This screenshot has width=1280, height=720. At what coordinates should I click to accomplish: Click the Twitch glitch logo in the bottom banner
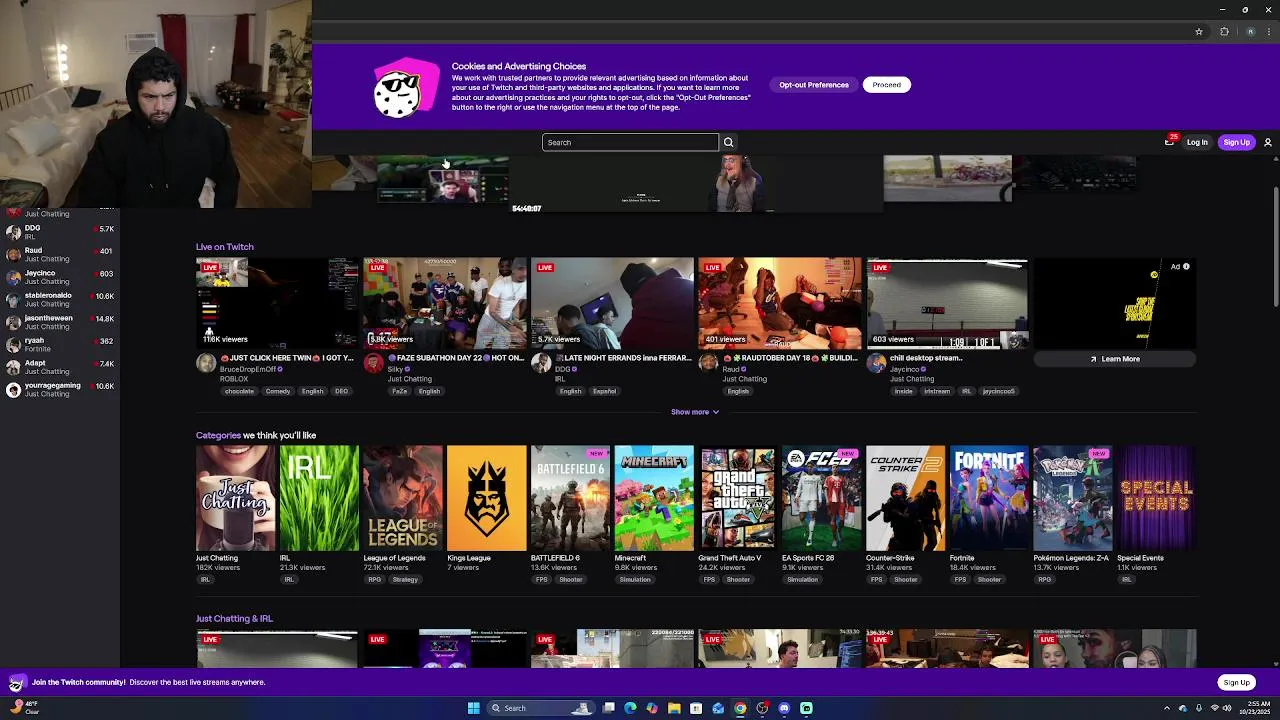point(16,683)
